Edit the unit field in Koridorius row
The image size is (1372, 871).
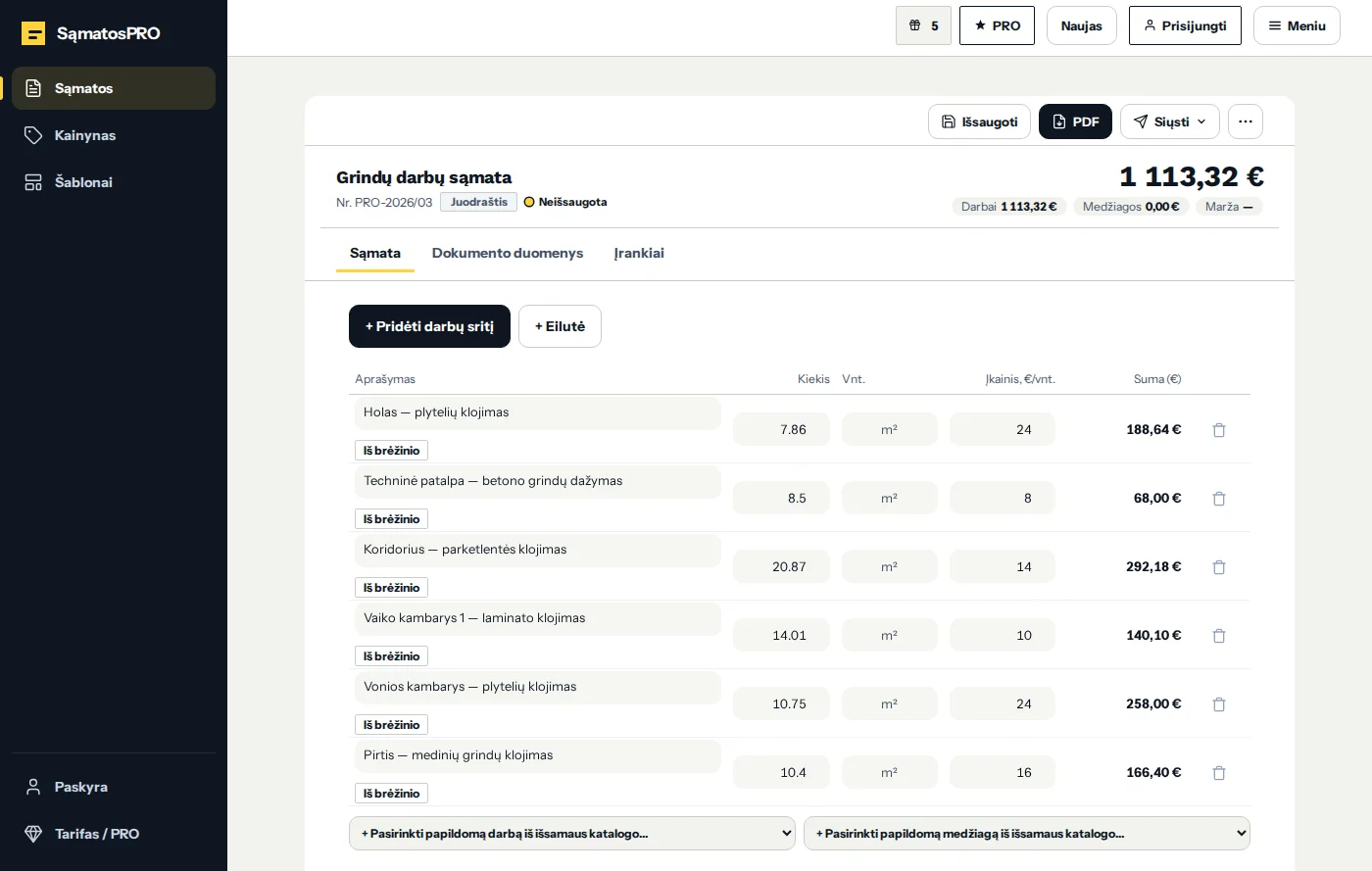(889, 566)
